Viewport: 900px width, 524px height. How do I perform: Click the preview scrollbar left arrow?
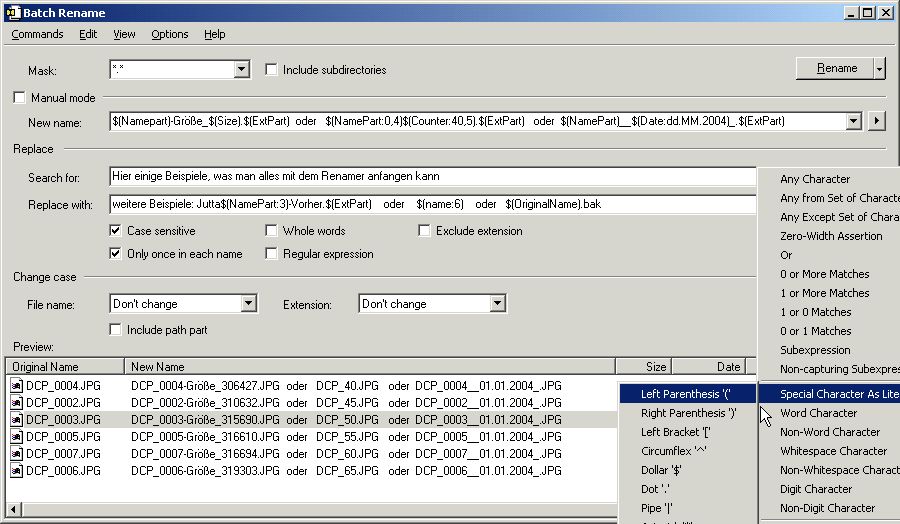tap(14, 509)
